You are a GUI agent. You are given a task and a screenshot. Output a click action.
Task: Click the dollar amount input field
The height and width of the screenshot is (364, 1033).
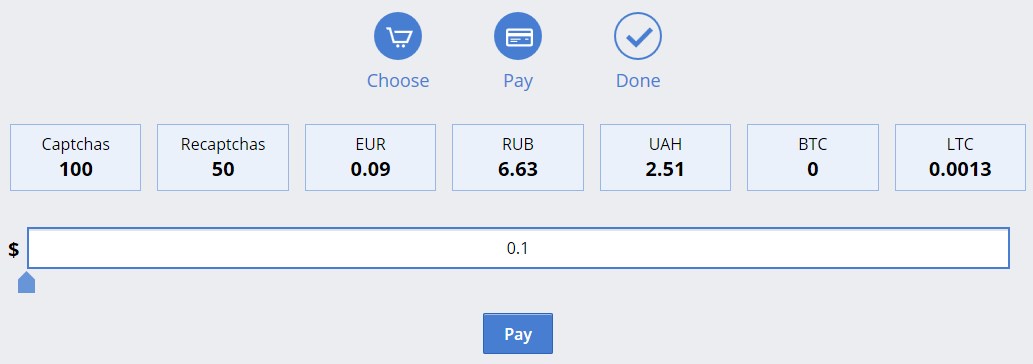click(518, 248)
